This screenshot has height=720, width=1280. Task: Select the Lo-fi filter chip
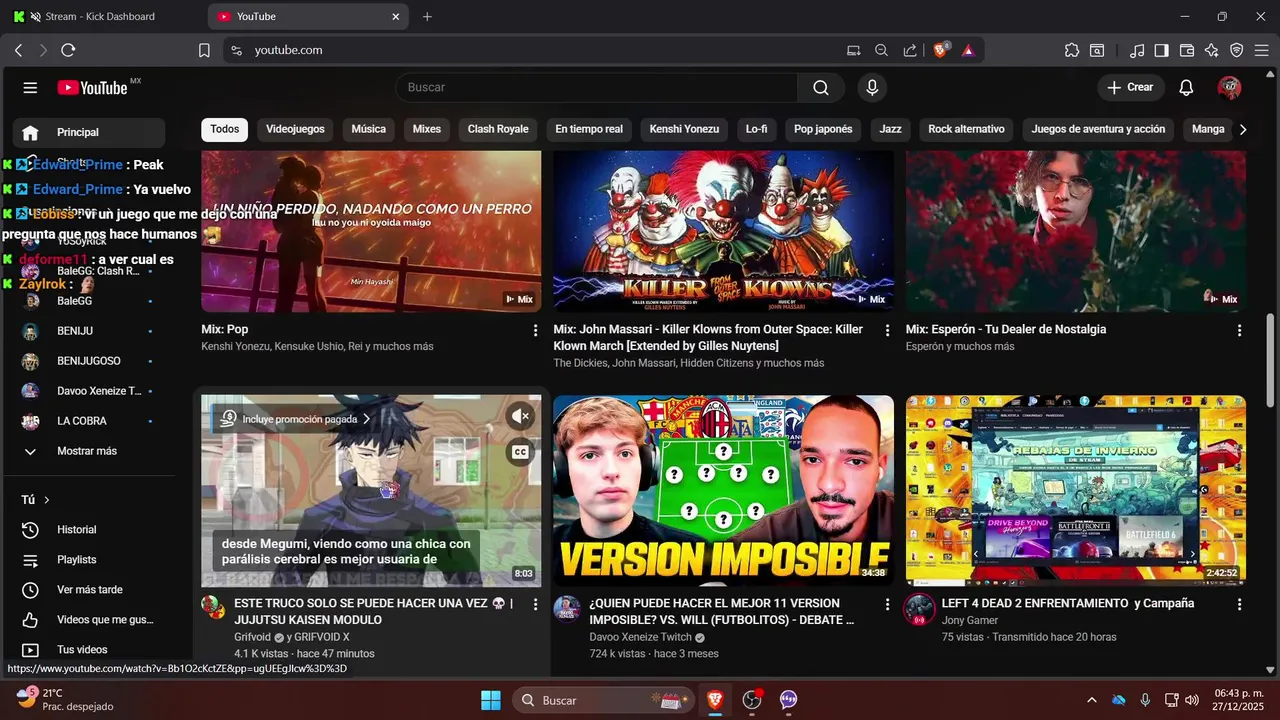[756, 130]
